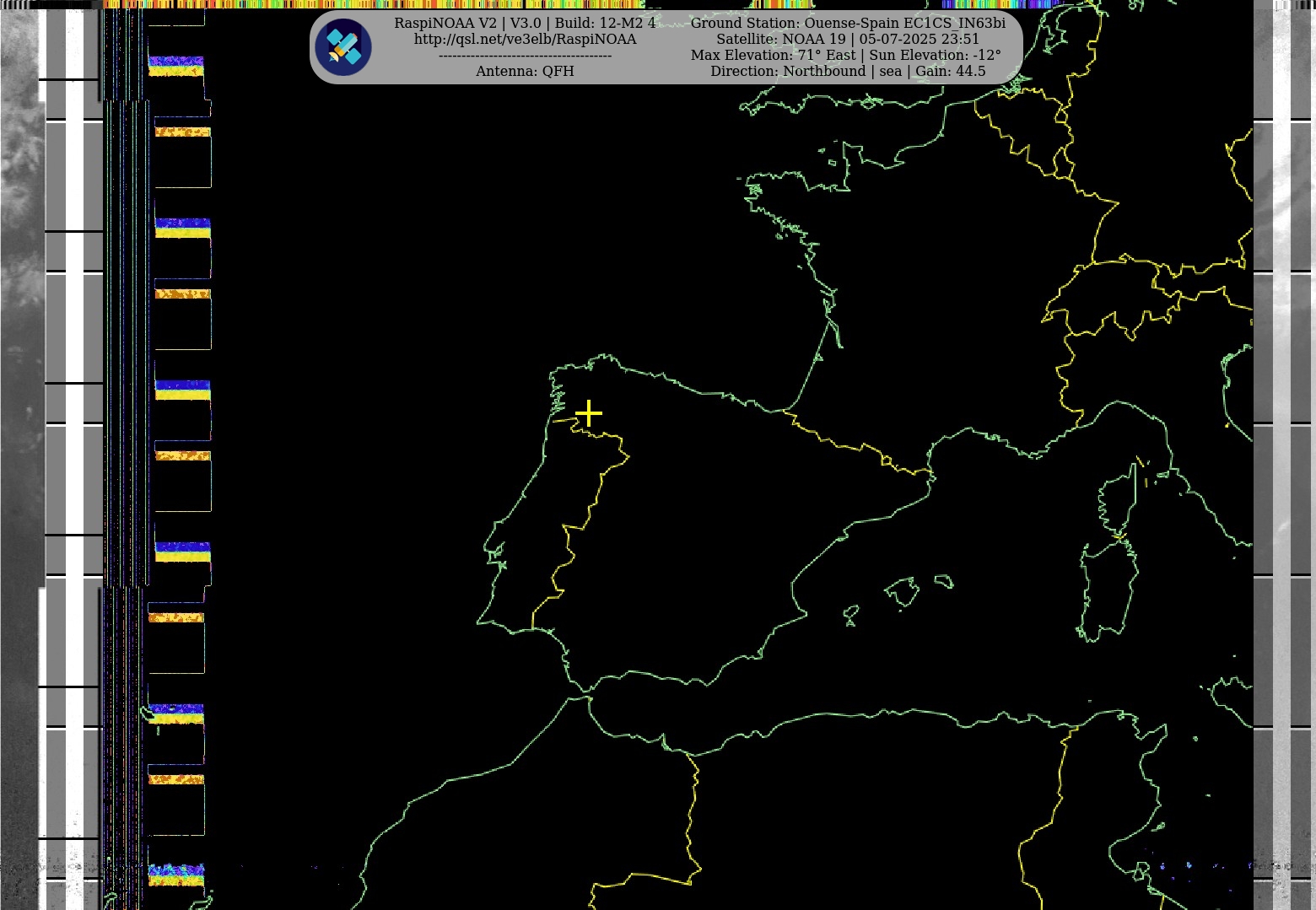The image size is (1316, 910).
Task: Select the 'RaspiNOAA V2 | V3.0 | Build: 12-M2 4' text
Action: point(525,23)
